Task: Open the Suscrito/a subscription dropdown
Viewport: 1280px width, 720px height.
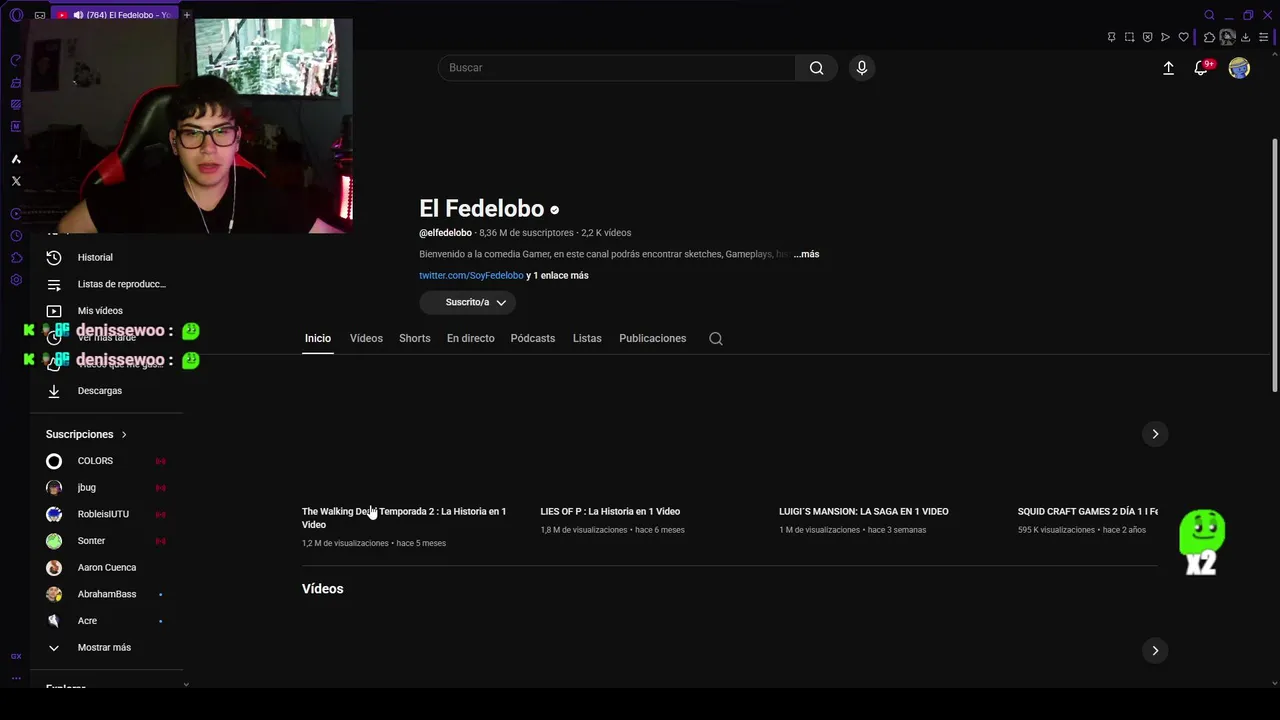Action: 467,302
